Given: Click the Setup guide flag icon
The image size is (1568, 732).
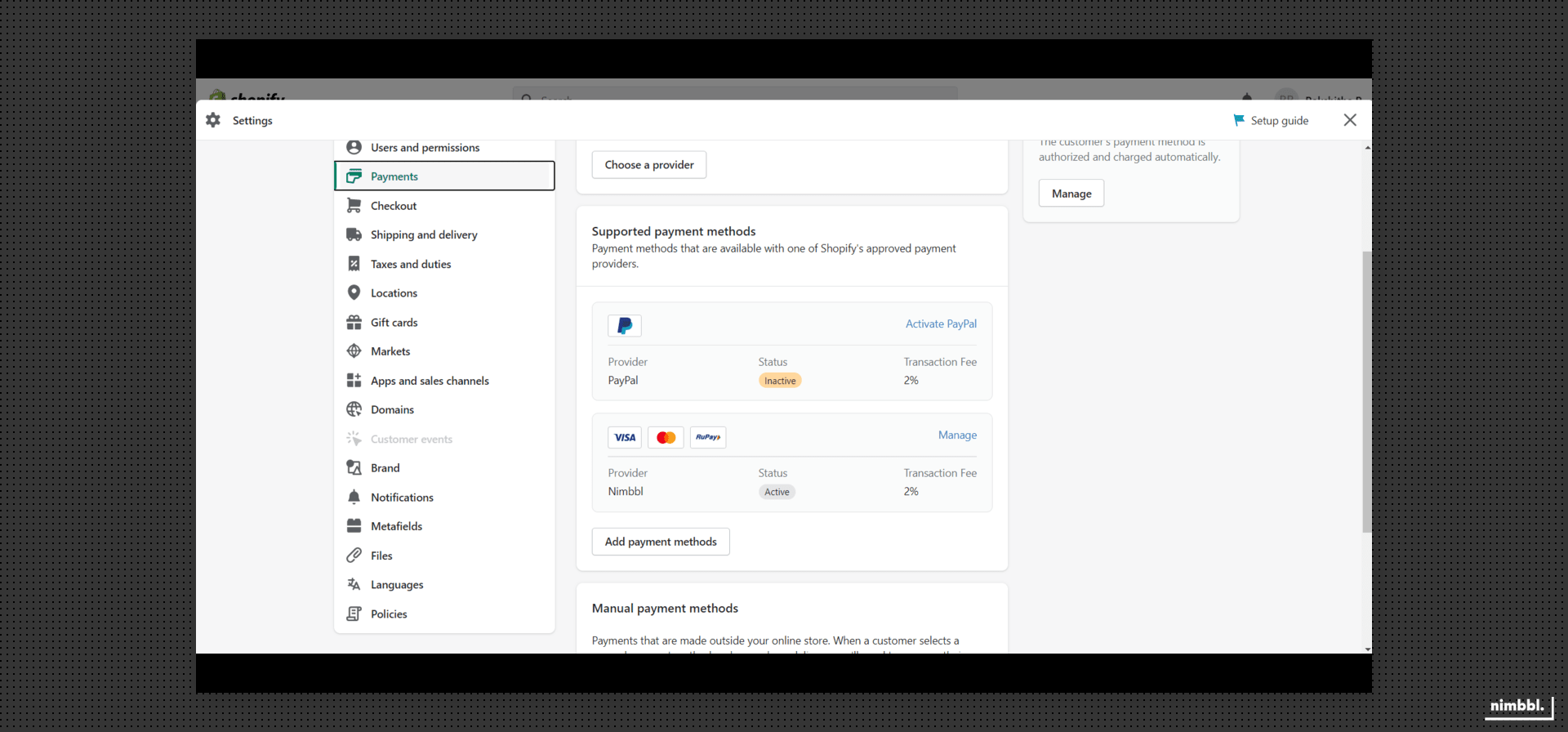Looking at the screenshot, I should pyautogui.click(x=1239, y=120).
